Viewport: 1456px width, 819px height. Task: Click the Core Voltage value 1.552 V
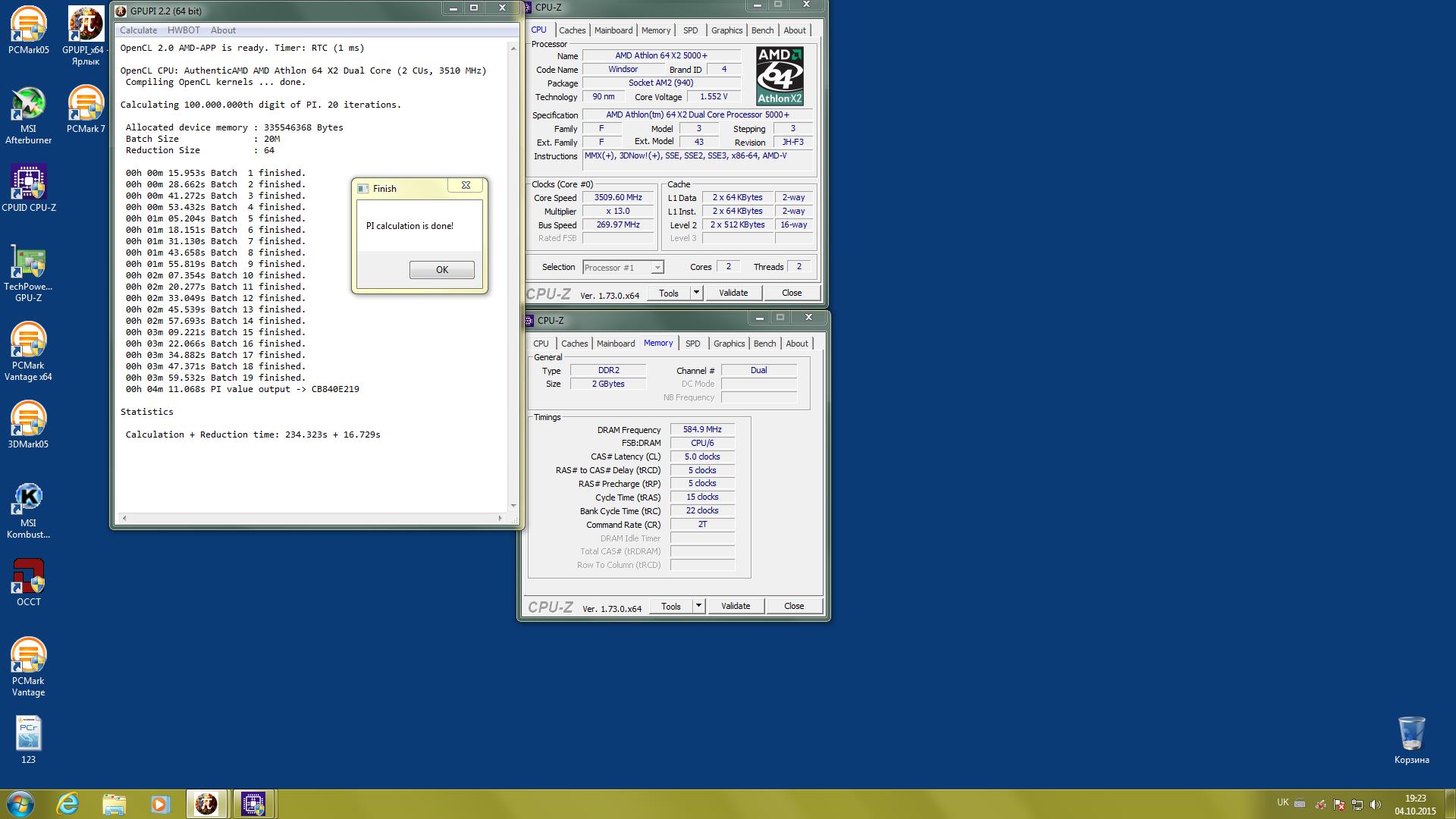[714, 97]
